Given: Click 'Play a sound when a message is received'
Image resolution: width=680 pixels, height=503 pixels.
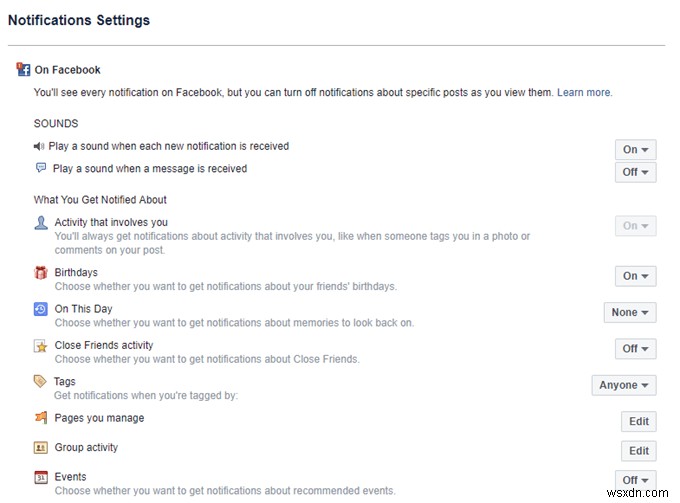Looking at the screenshot, I should click(x=150, y=169).
